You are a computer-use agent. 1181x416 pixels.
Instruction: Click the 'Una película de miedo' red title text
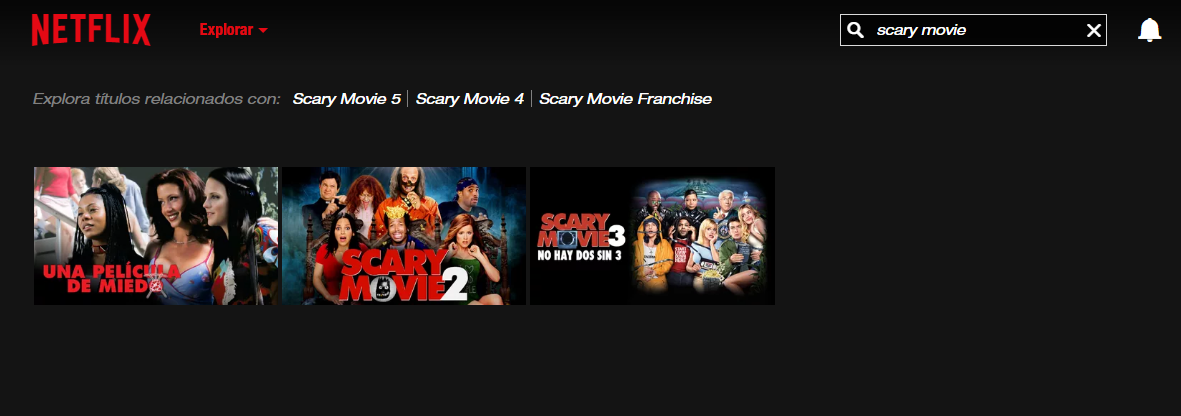click(111, 279)
